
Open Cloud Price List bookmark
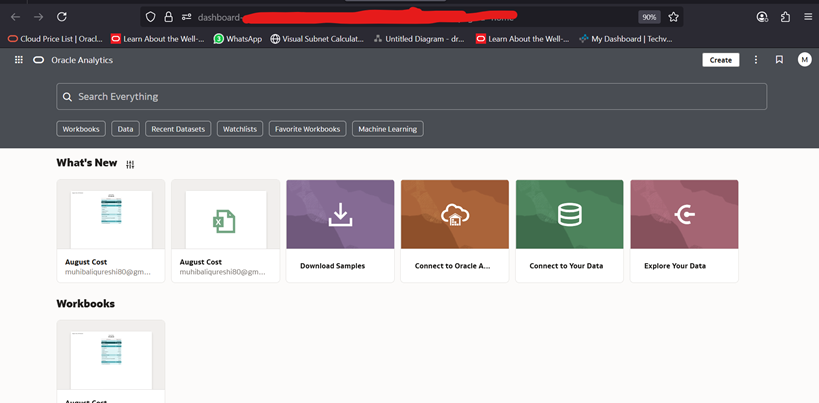click(55, 39)
